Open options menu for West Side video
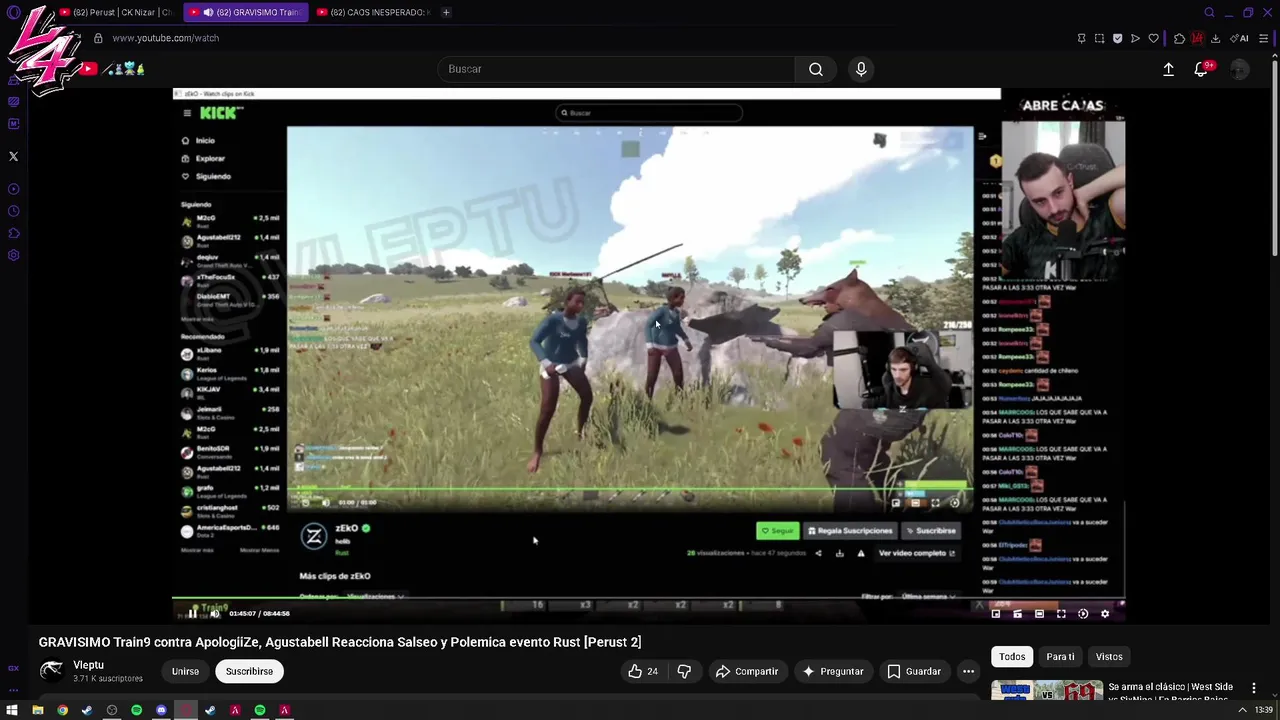 click(1253, 688)
